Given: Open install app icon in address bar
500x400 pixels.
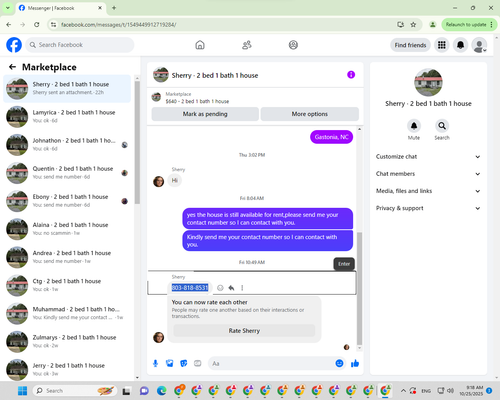Looking at the screenshot, I should coord(400,24).
